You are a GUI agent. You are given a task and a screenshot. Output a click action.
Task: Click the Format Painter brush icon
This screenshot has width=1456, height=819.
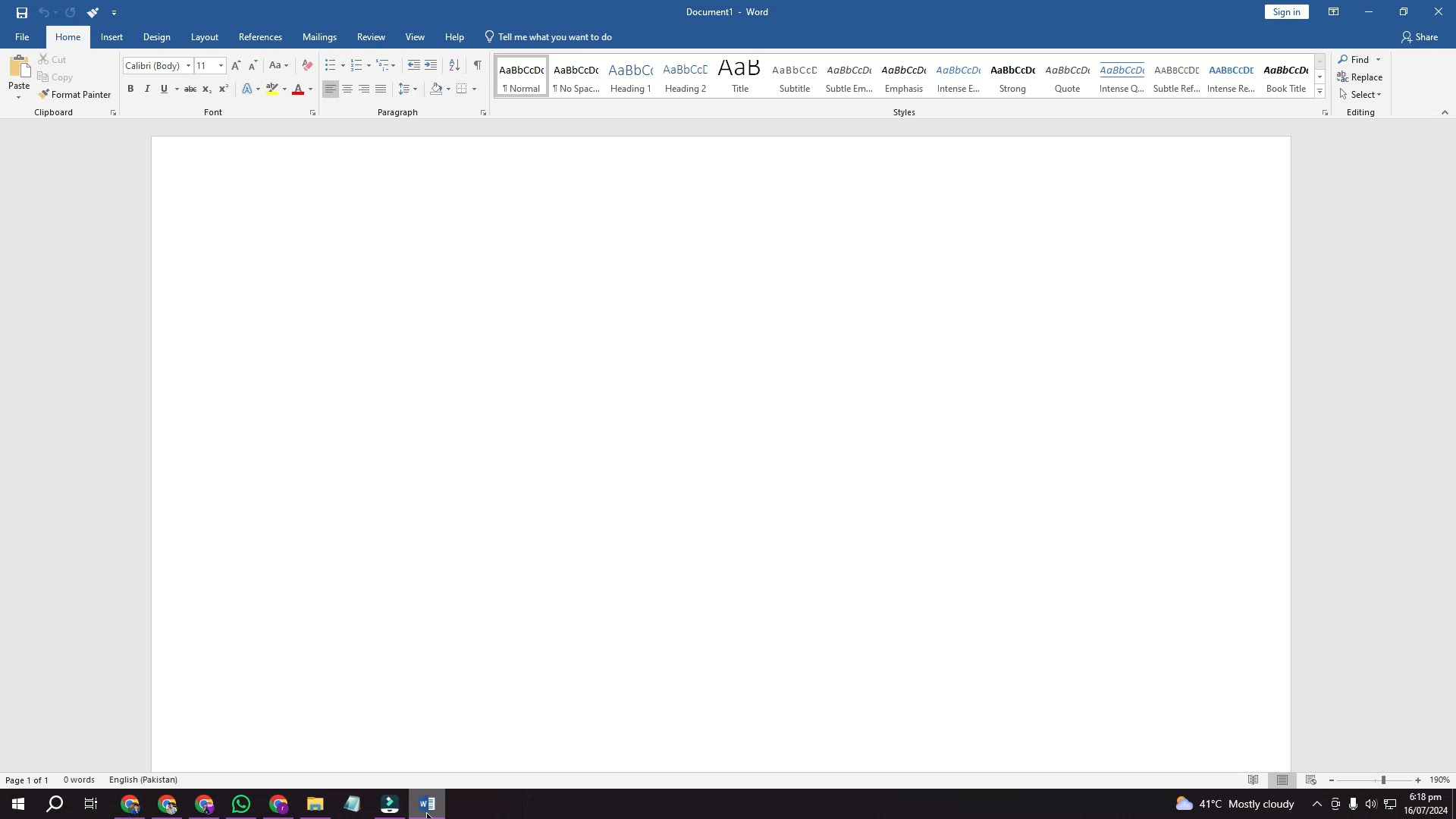coord(43,95)
